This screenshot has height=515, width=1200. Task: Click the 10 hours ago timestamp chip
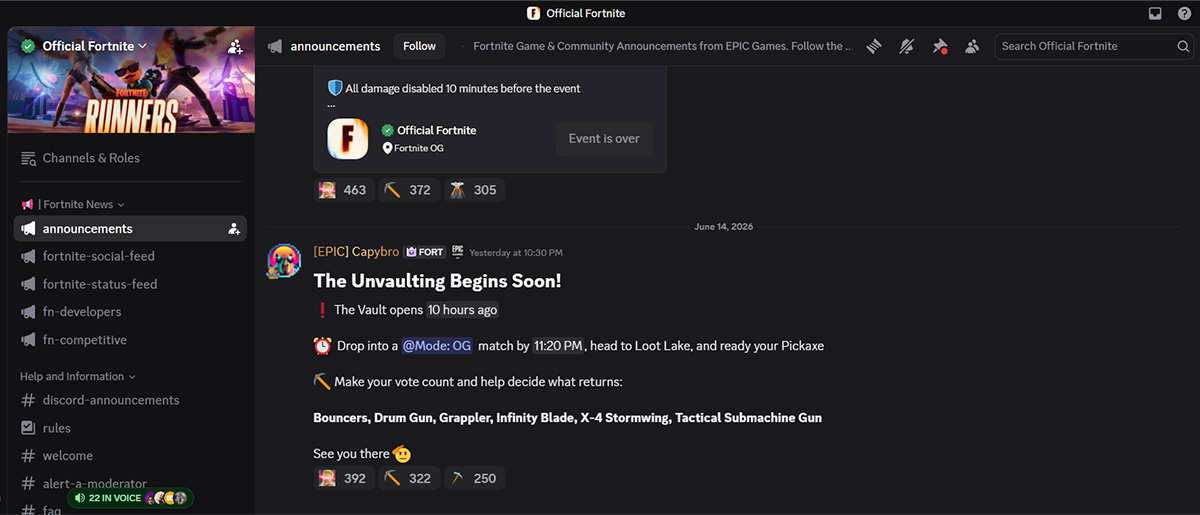[463, 310]
